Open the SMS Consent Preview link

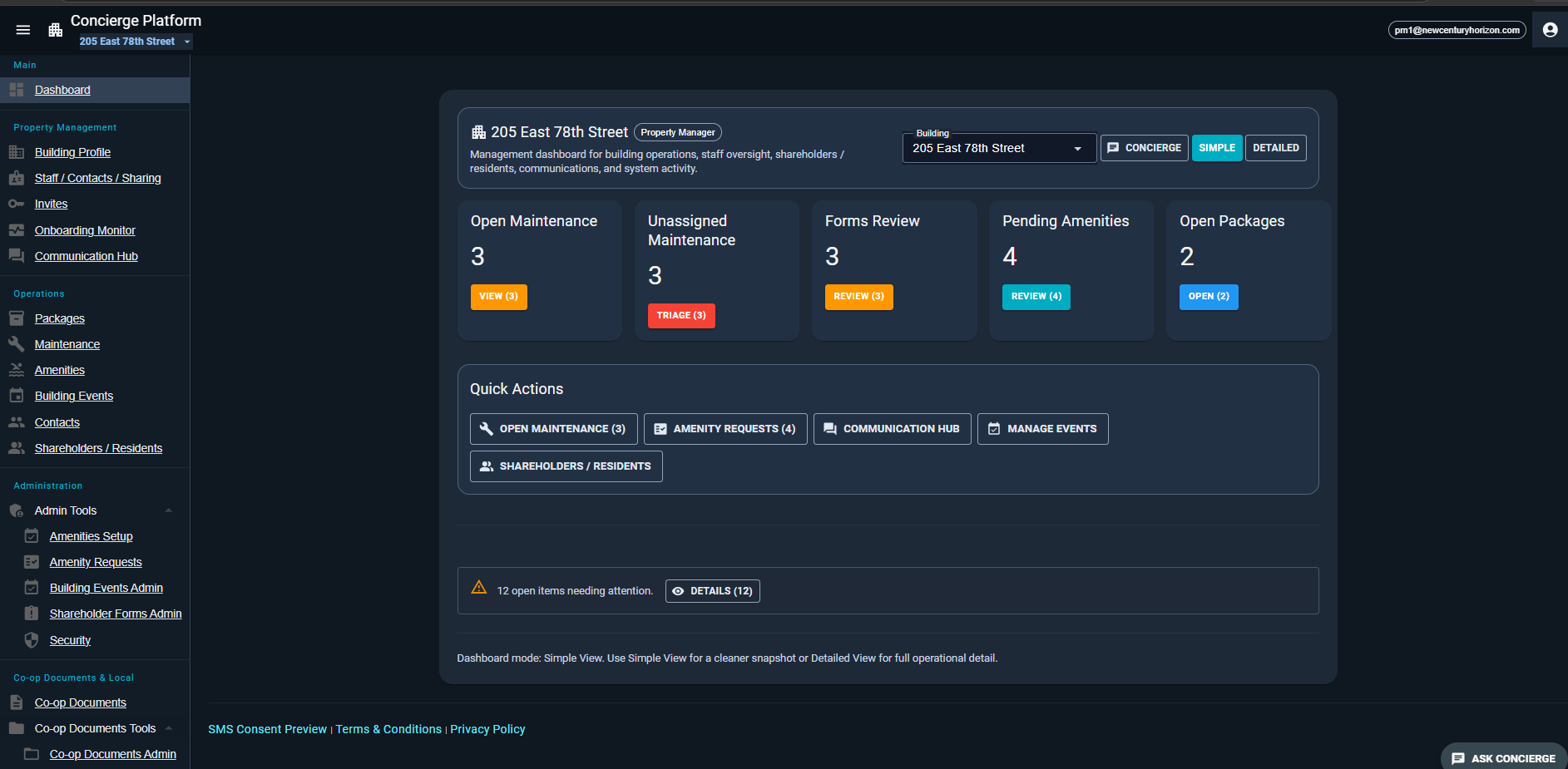click(x=267, y=729)
